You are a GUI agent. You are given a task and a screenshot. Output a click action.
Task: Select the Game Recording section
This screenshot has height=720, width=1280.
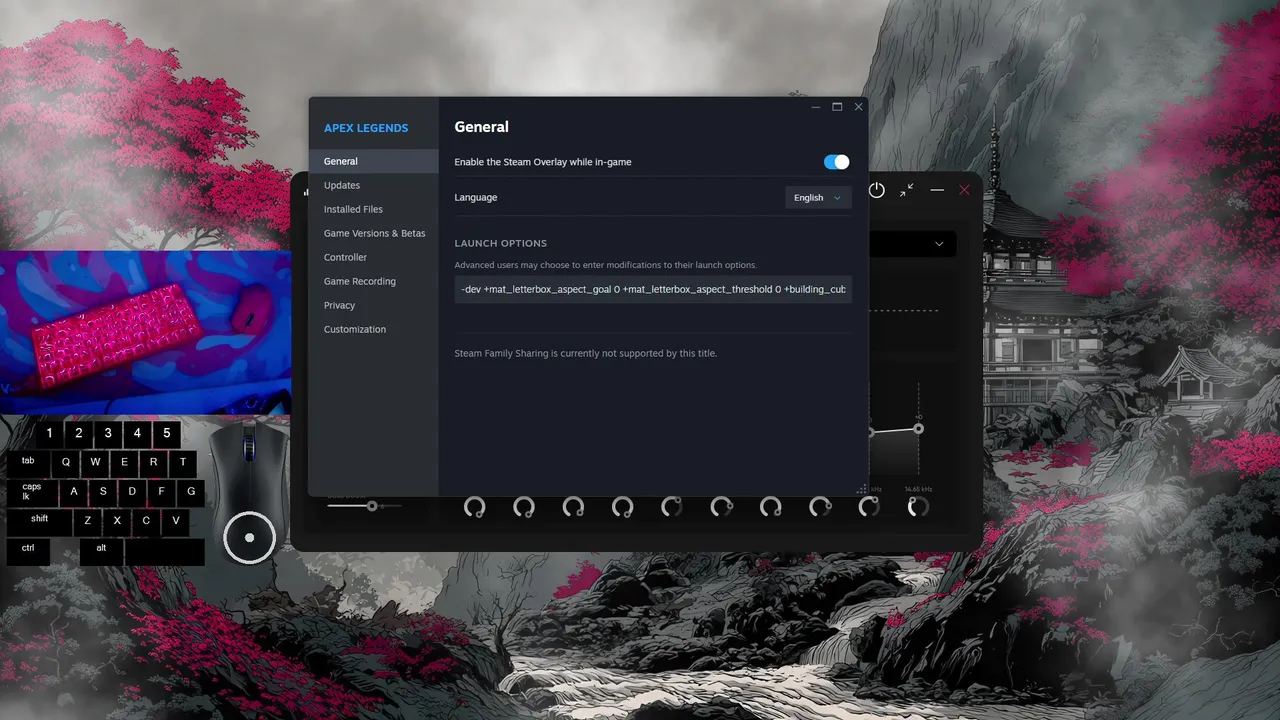pyautogui.click(x=373, y=281)
